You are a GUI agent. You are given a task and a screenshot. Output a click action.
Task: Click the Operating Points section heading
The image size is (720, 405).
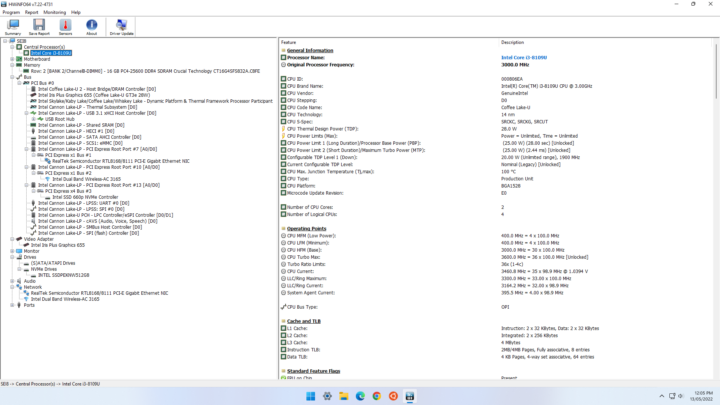(x=306, y=228)
